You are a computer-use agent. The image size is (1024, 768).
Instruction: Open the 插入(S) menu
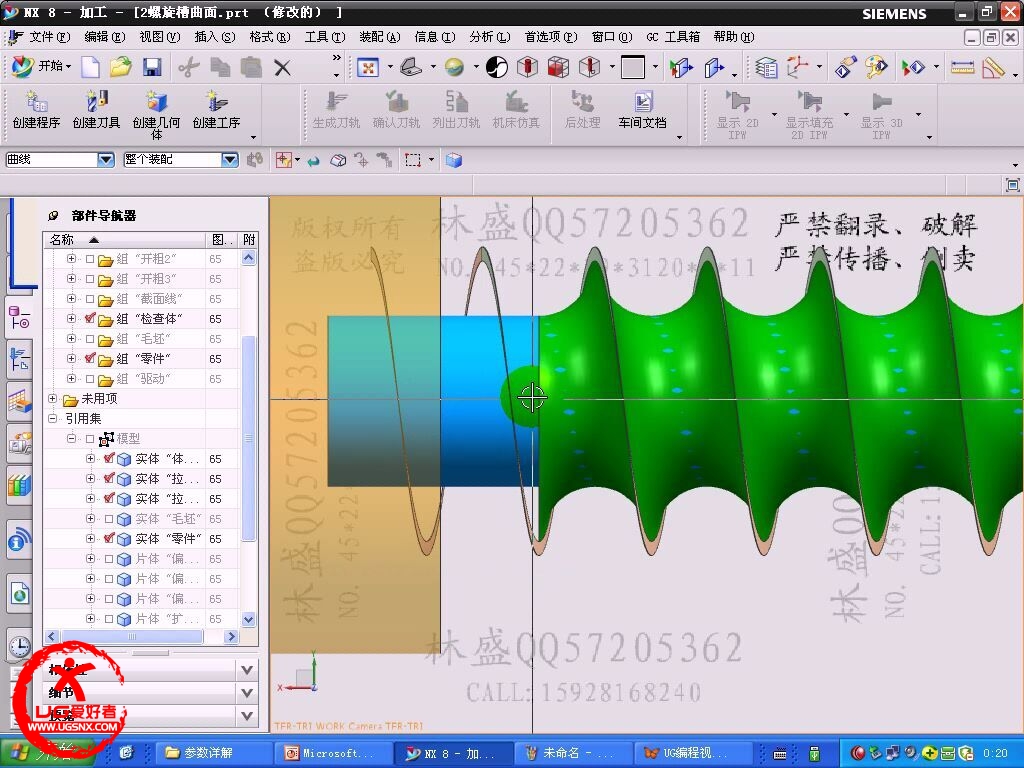point(214,37)
